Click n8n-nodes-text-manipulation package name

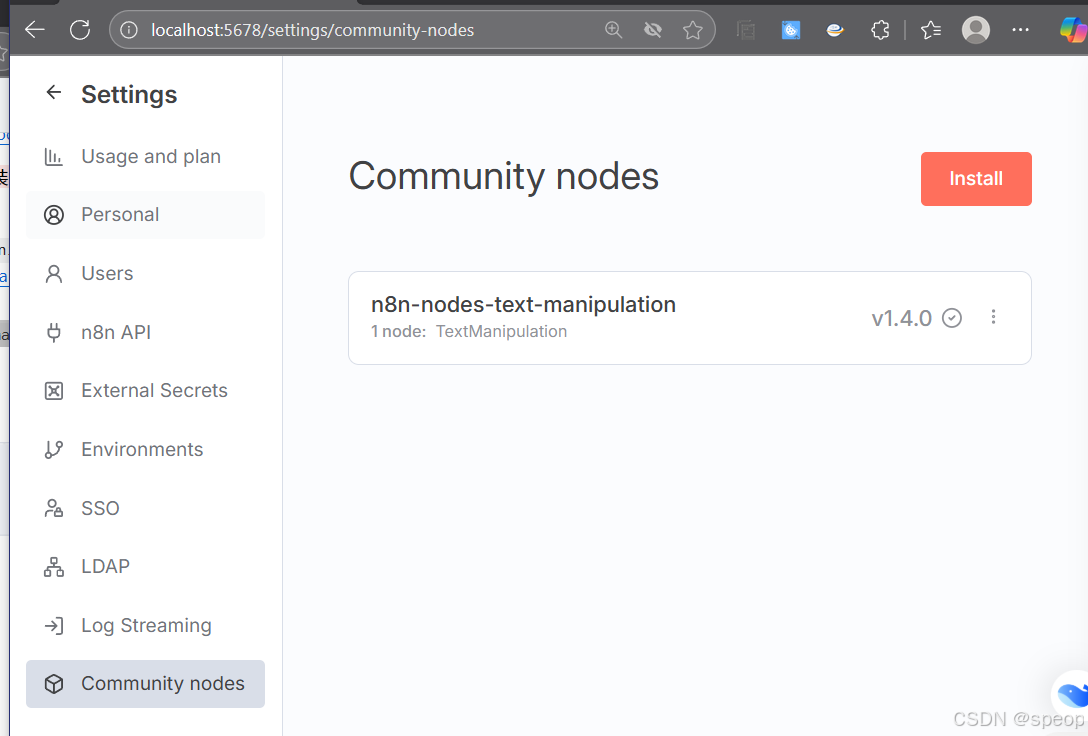[x=523, y=305]
